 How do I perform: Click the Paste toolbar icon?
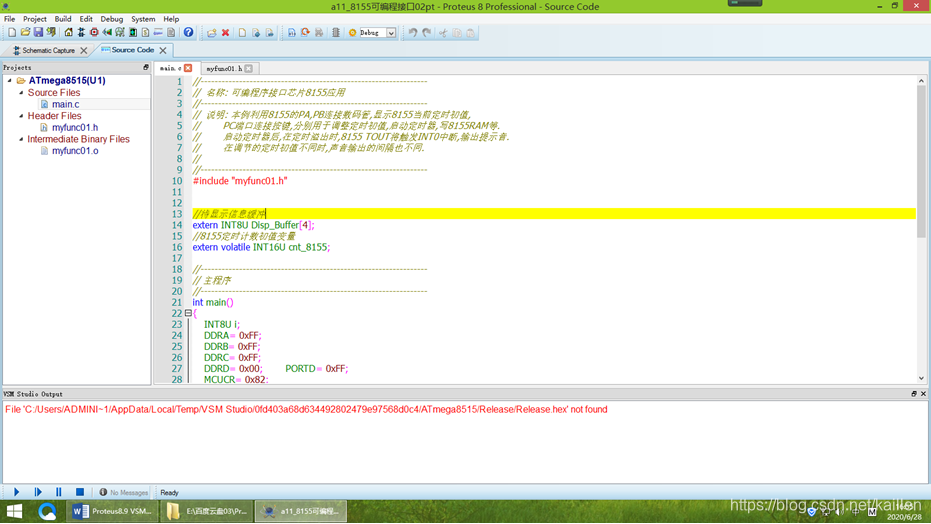470,33
